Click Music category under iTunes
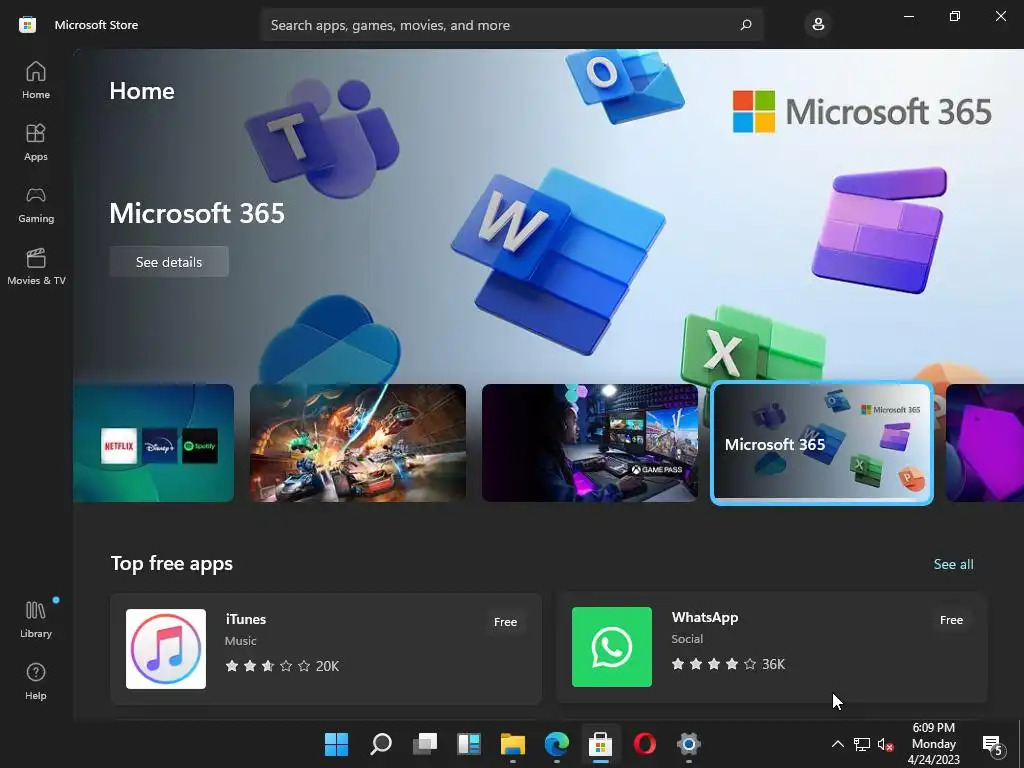 coord(240,641)
